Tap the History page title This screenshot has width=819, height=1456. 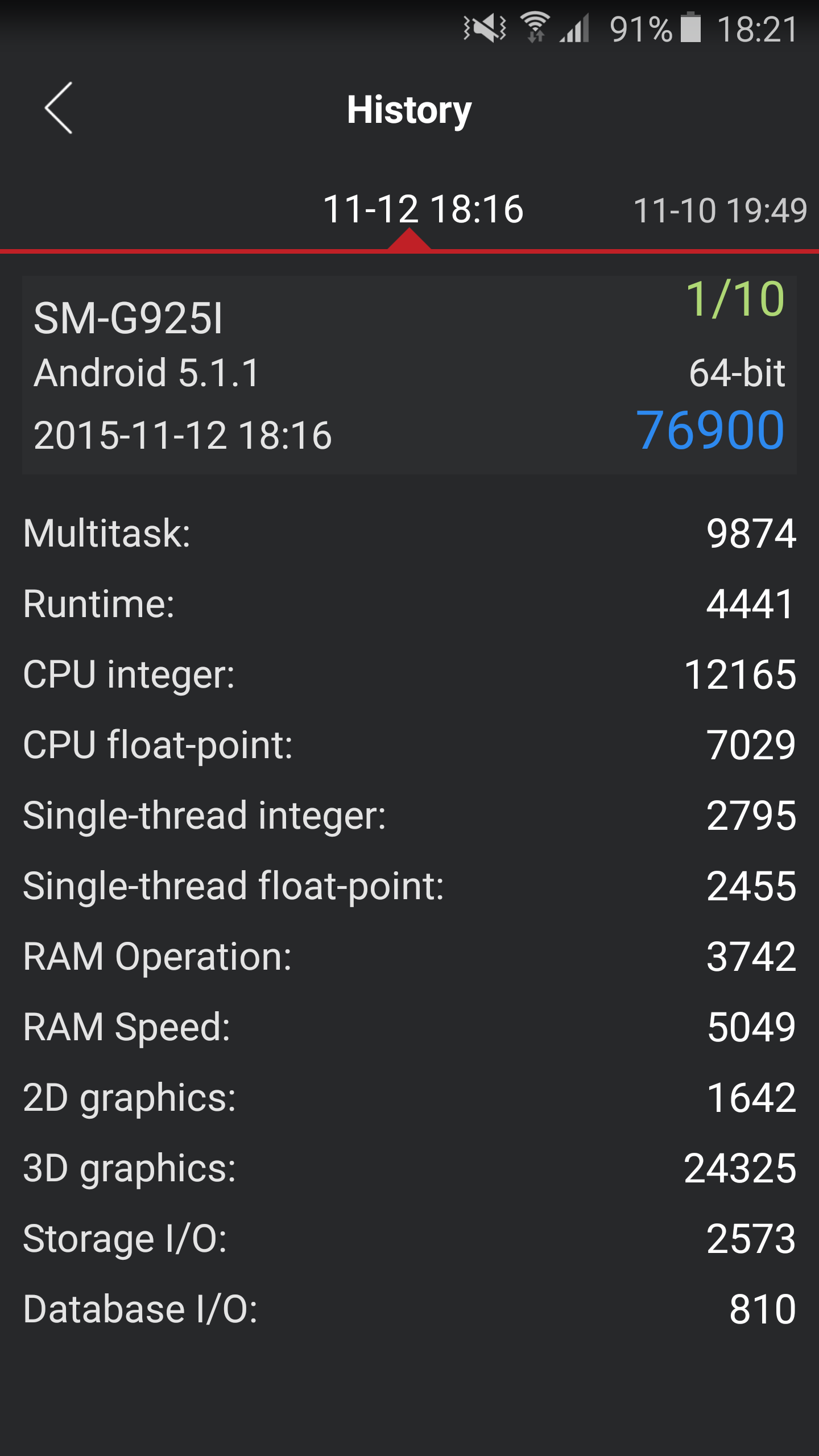click(409, 110)
